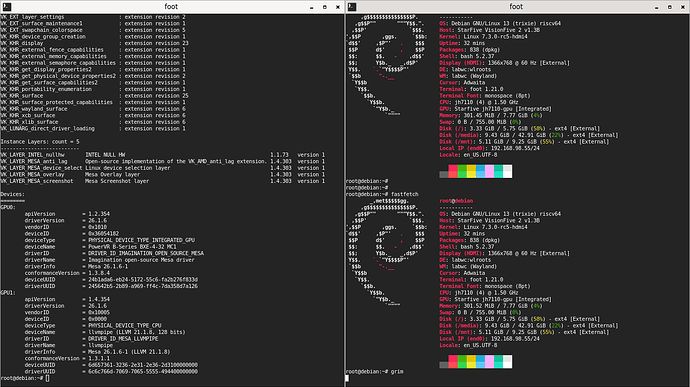Click the 'vendorID = 0x10005' line

point(67,313)
